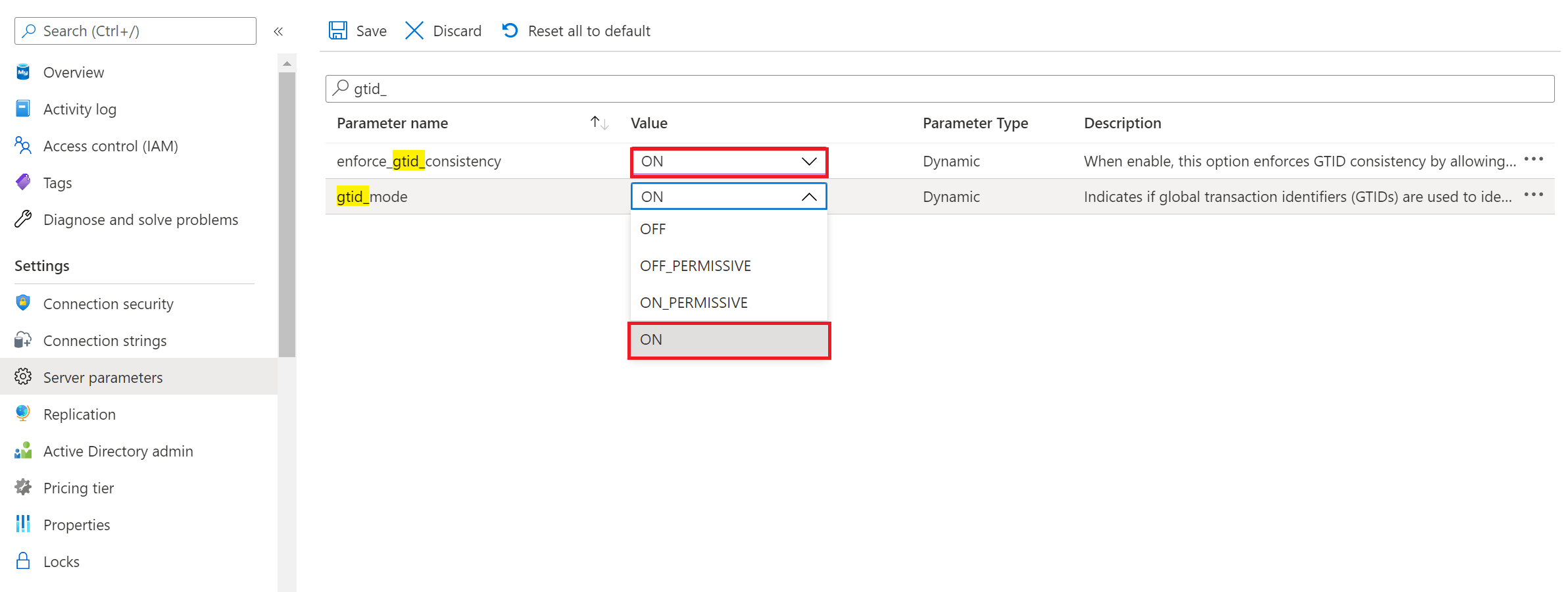
Task: Click Reset all to default
Action: click(575, 30)
